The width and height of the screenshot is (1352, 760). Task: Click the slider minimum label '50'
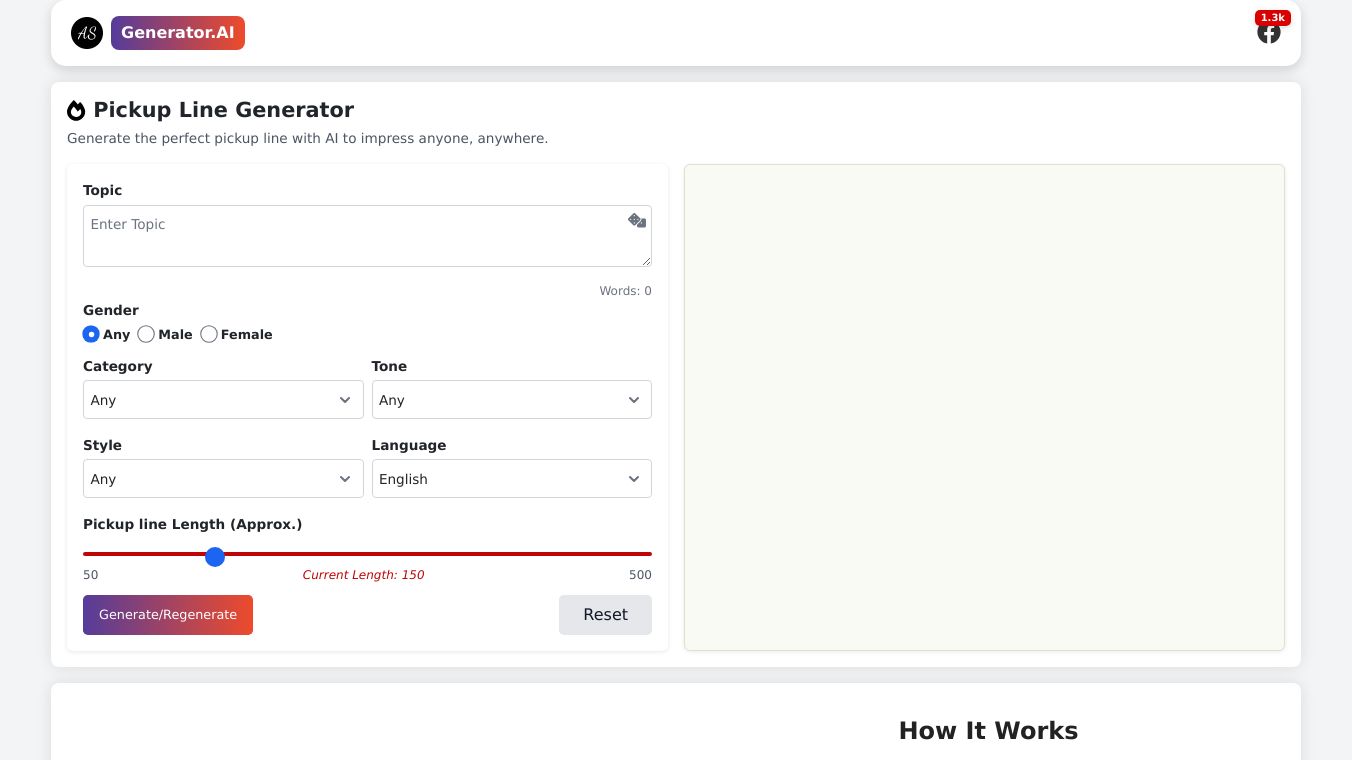tap(91, 575)
